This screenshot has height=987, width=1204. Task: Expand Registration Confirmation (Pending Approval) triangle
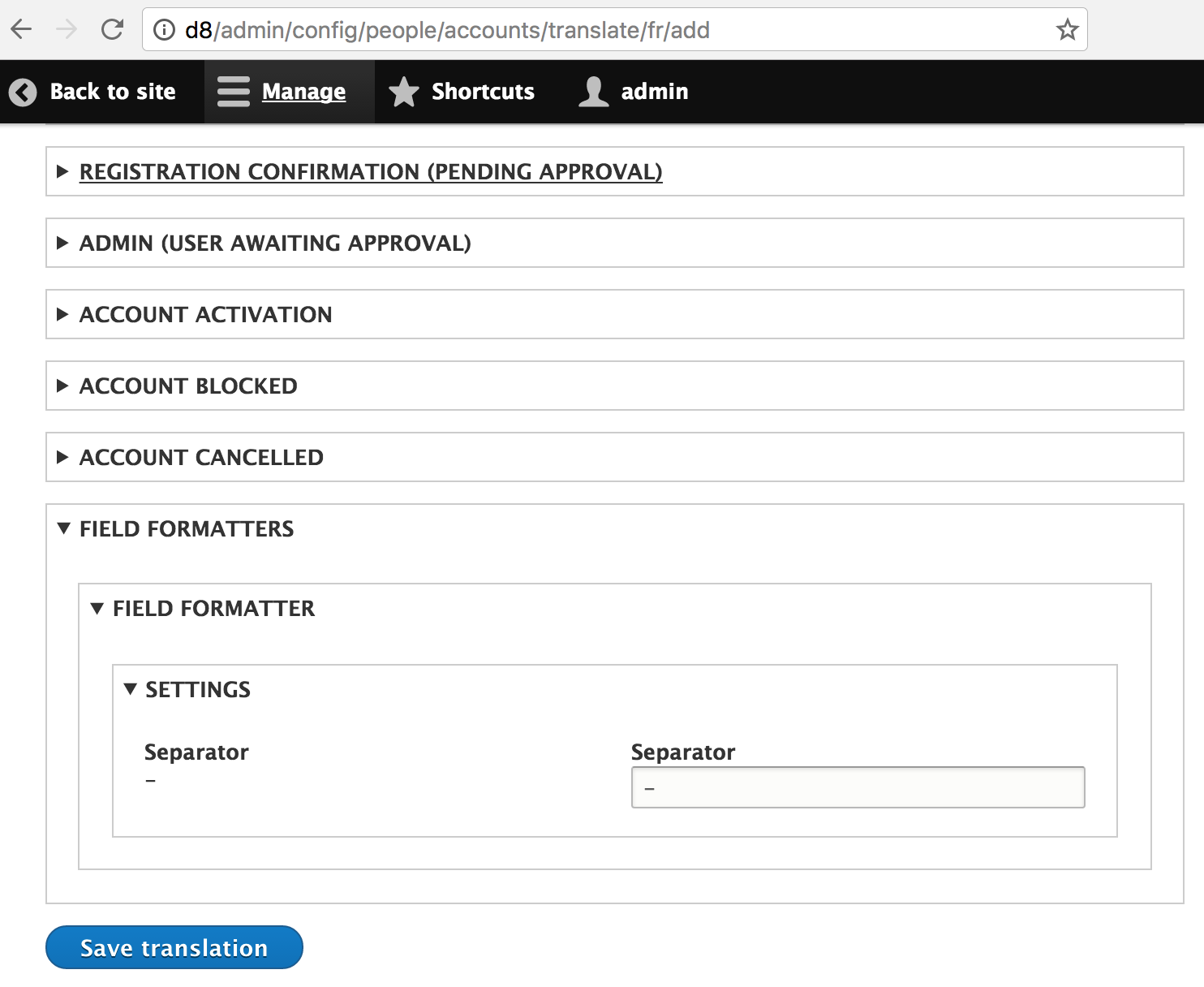coord(62,171)
